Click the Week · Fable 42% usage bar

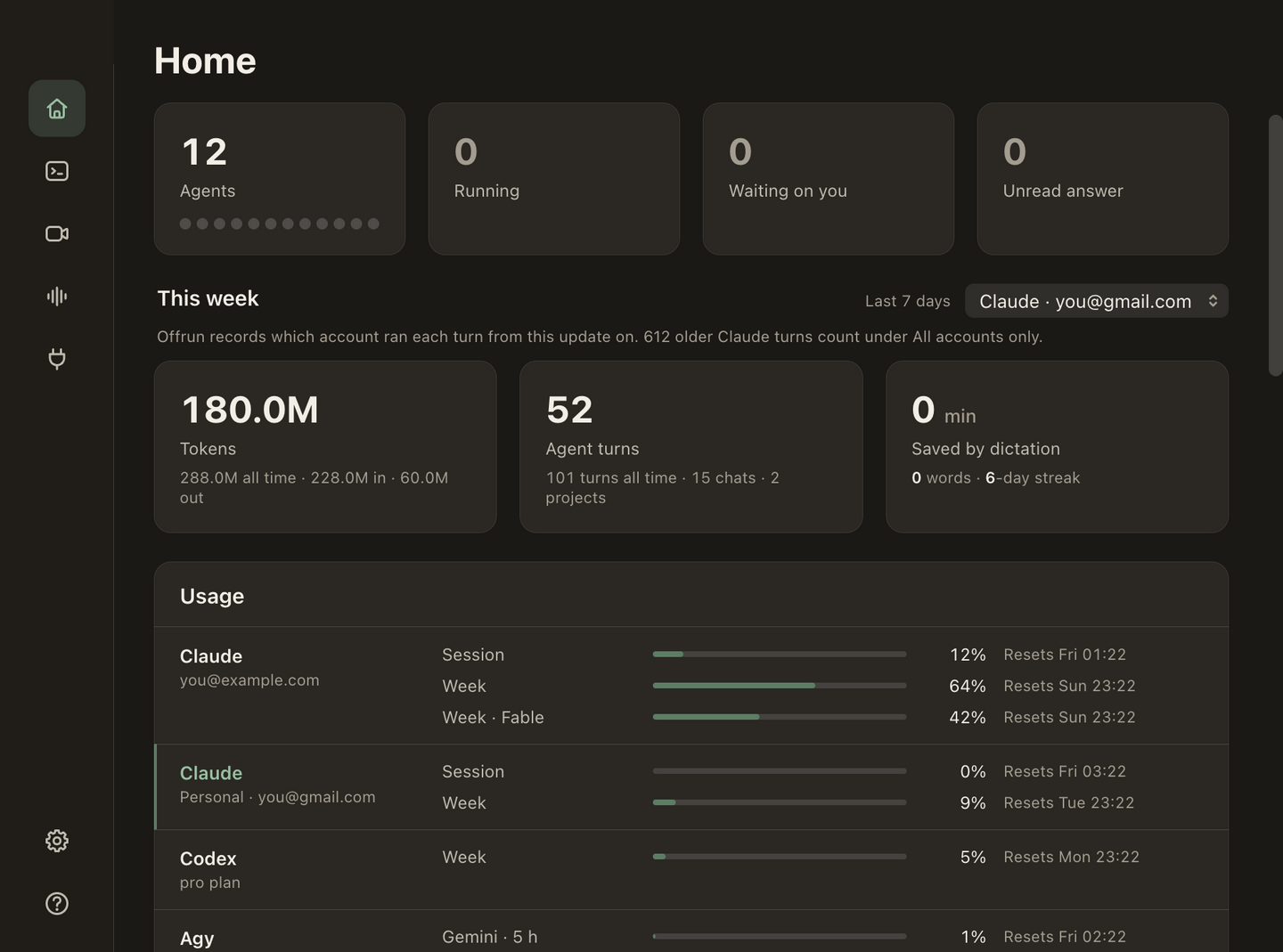coord(780,717)
